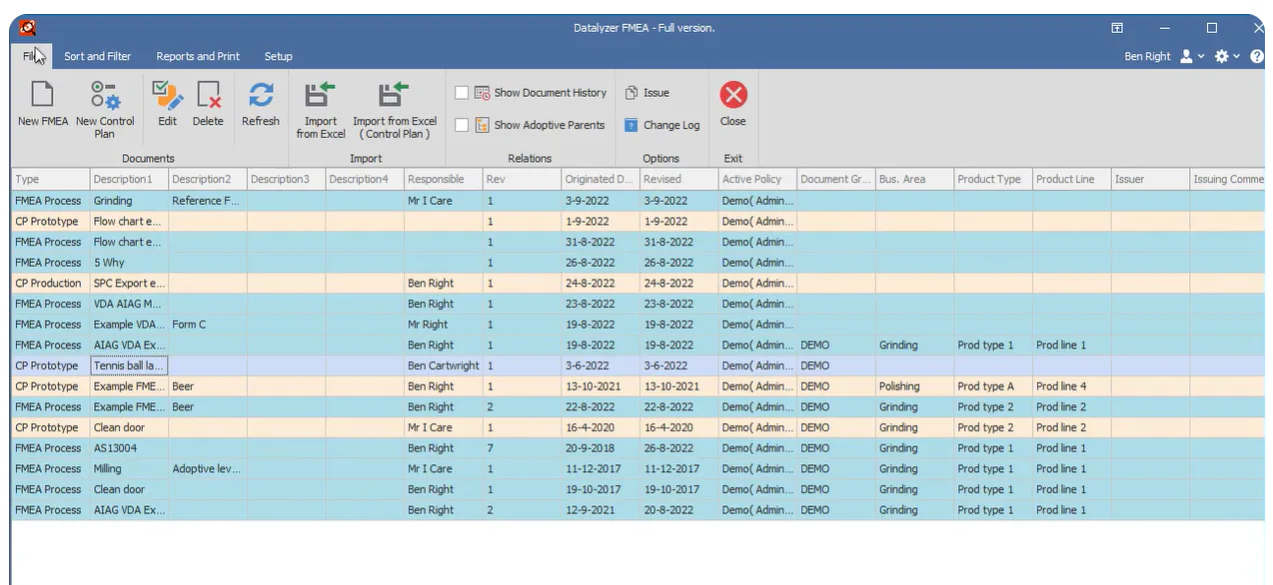Image resolution: width=1273 pixels, height=585 pixels.
Task: Select the '5 Why' row
Action: tap(638, 263)
